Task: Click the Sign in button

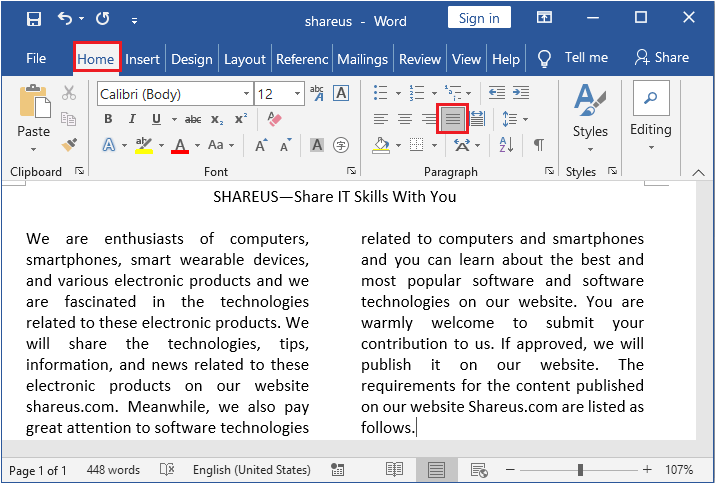Action: (479, 18)
